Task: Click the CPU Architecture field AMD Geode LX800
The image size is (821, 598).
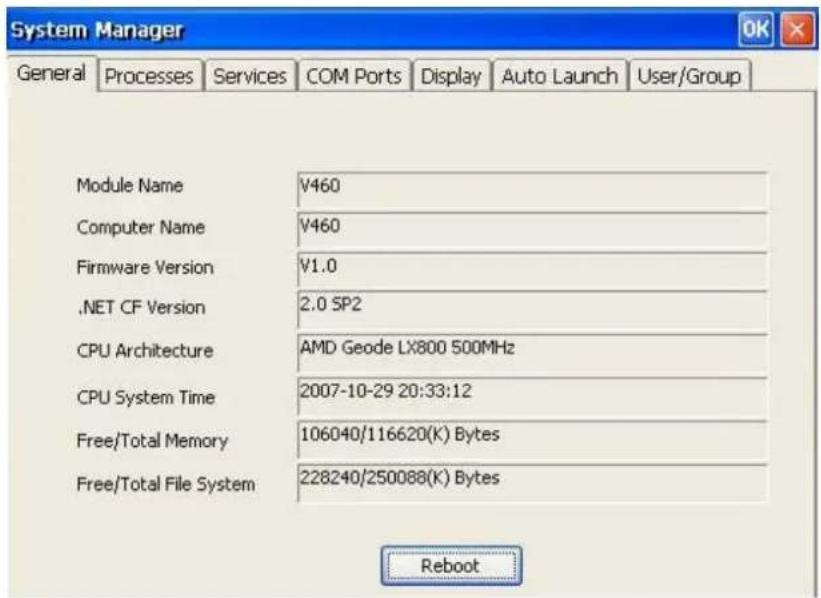Action: point(532,353)
